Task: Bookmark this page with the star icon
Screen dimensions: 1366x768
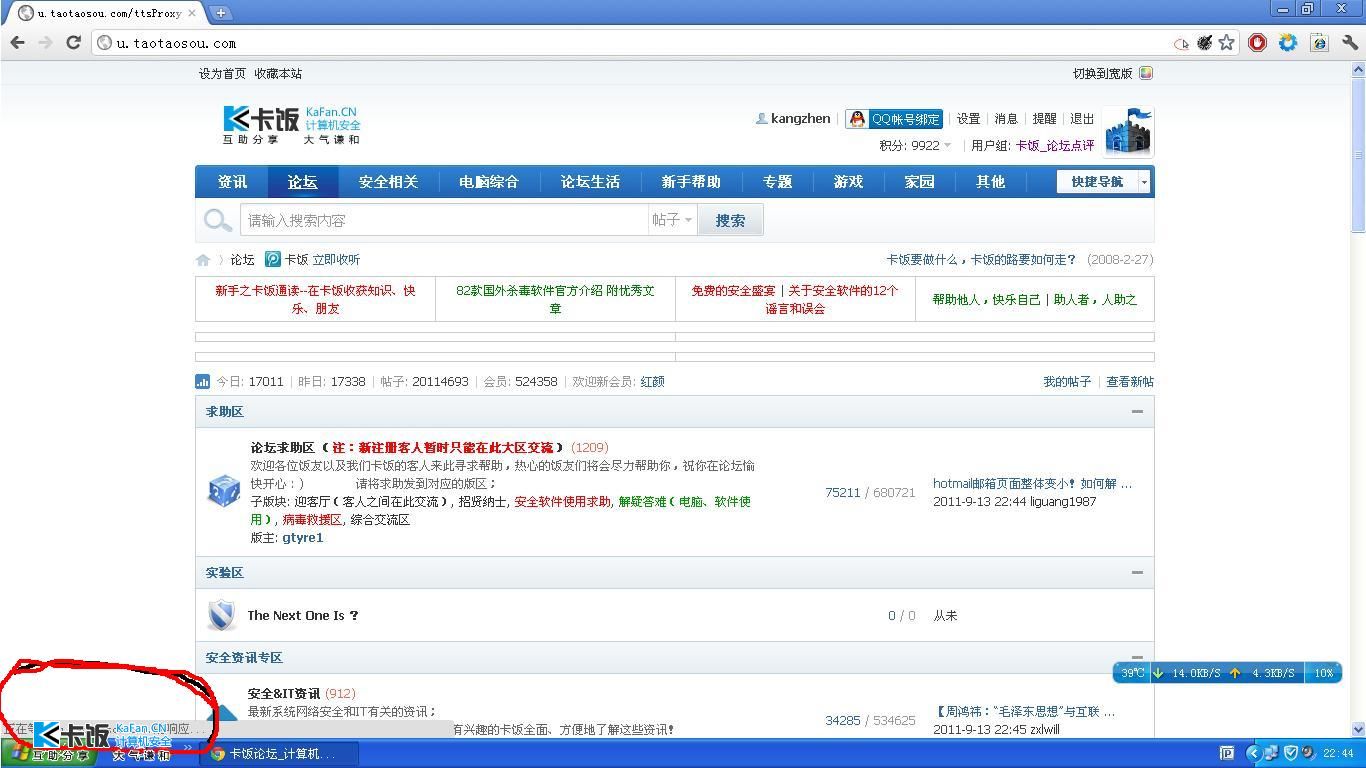Action: [1227, 43]
